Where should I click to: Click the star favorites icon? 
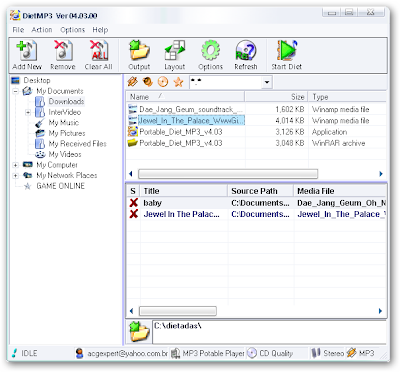coord(179,82)
